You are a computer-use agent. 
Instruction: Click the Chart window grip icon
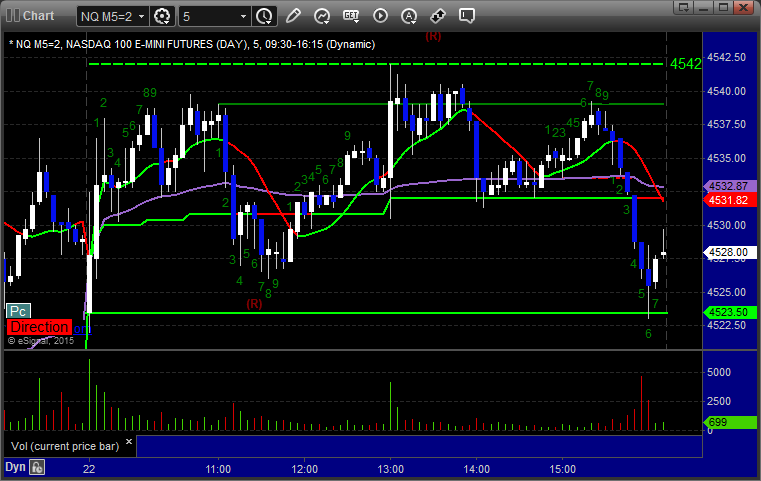pos(12,16)
